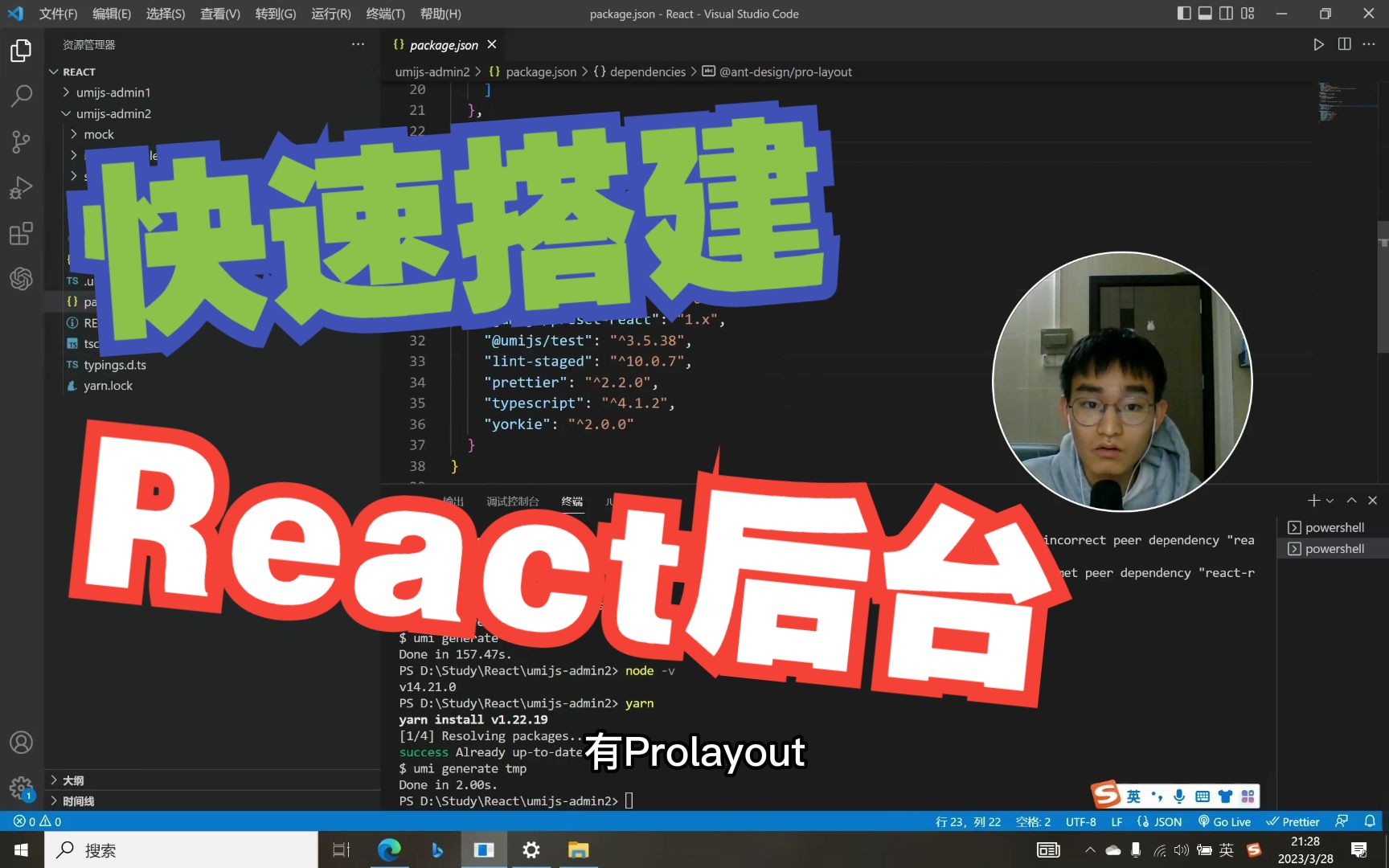Open yarn.lock file

point(108,385)
